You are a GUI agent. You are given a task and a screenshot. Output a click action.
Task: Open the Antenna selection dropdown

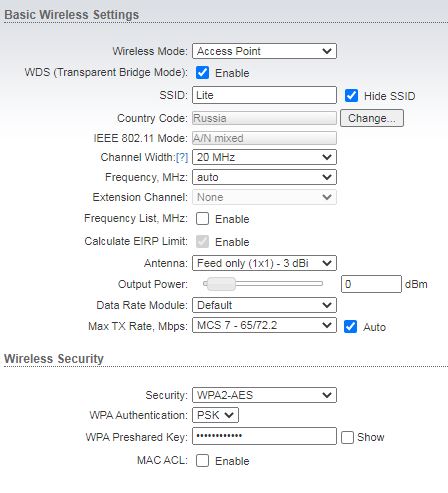pos(264,263)
